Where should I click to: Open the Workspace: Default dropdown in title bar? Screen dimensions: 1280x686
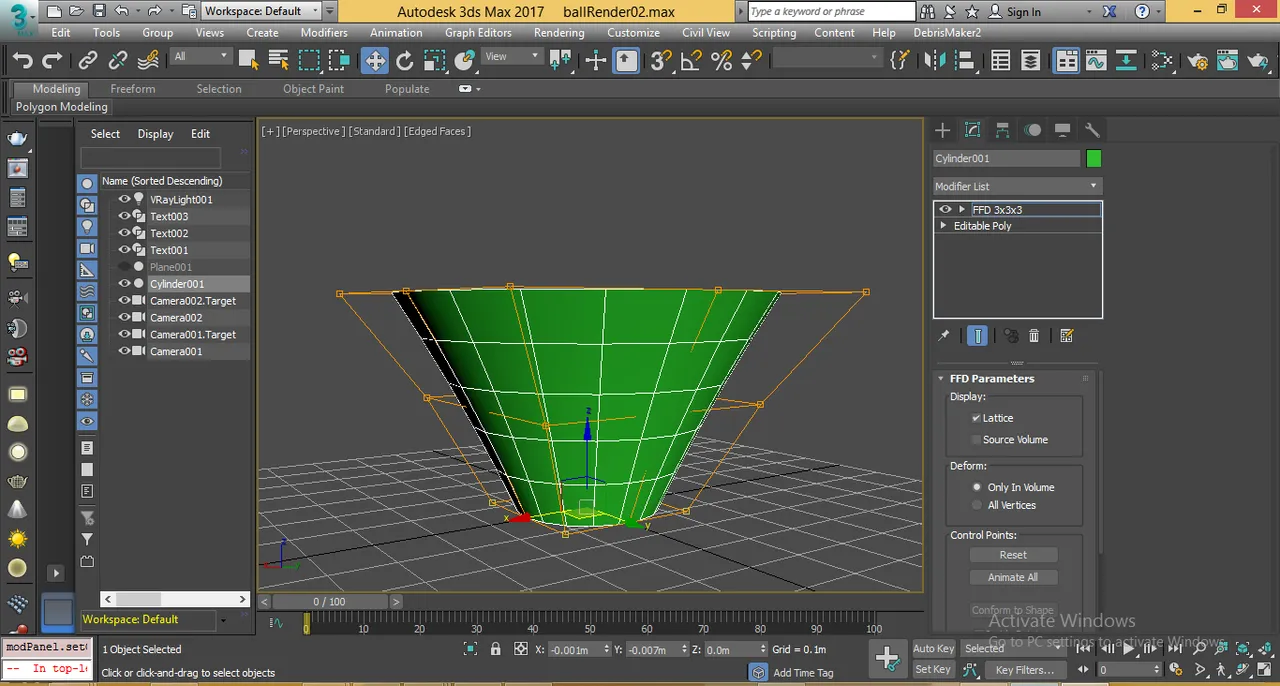click(x=262, y=11)
